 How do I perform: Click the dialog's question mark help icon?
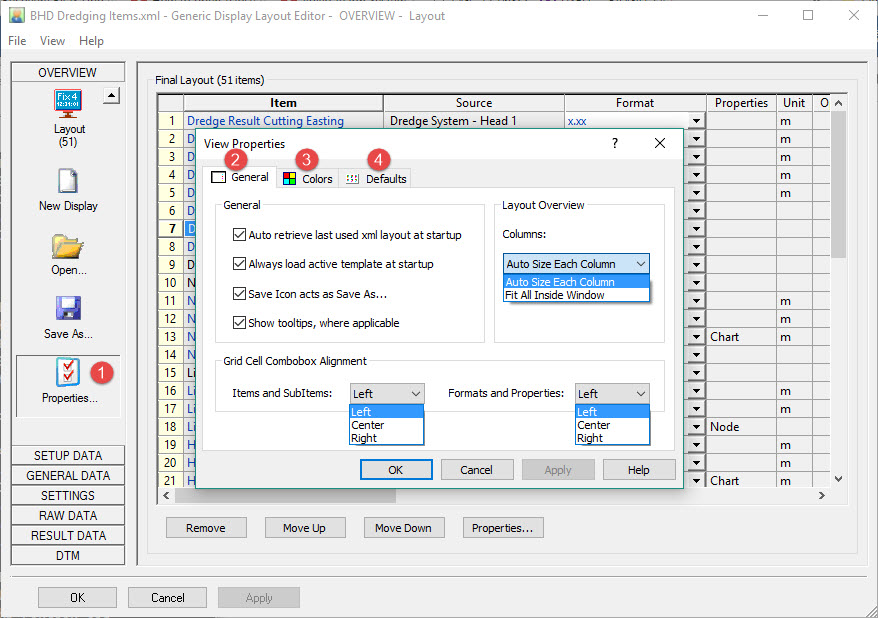click(x=615, y=143)
